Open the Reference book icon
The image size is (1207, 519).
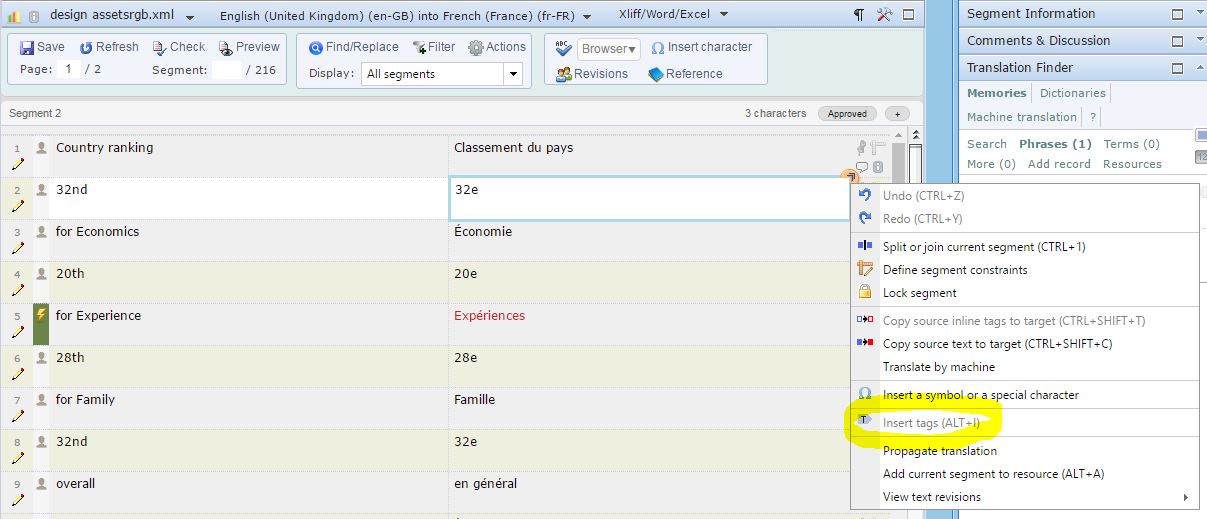click(656, 74)
